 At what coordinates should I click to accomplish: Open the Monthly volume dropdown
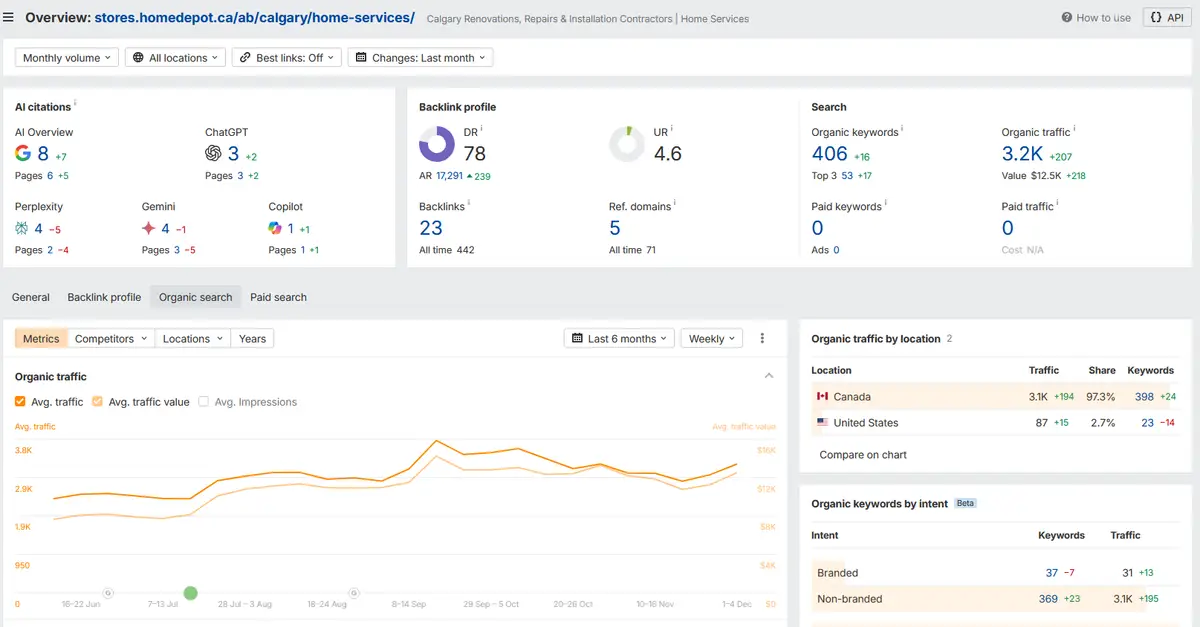point(67,58)
